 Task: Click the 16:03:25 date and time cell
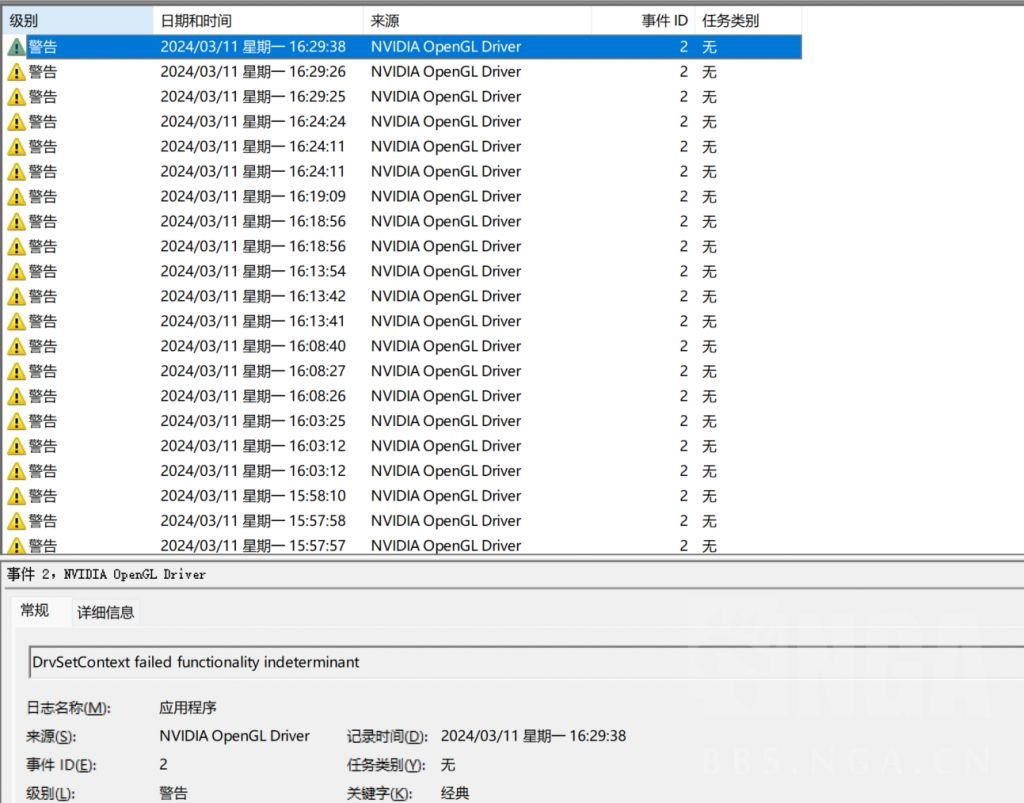[x=253, y=421]
